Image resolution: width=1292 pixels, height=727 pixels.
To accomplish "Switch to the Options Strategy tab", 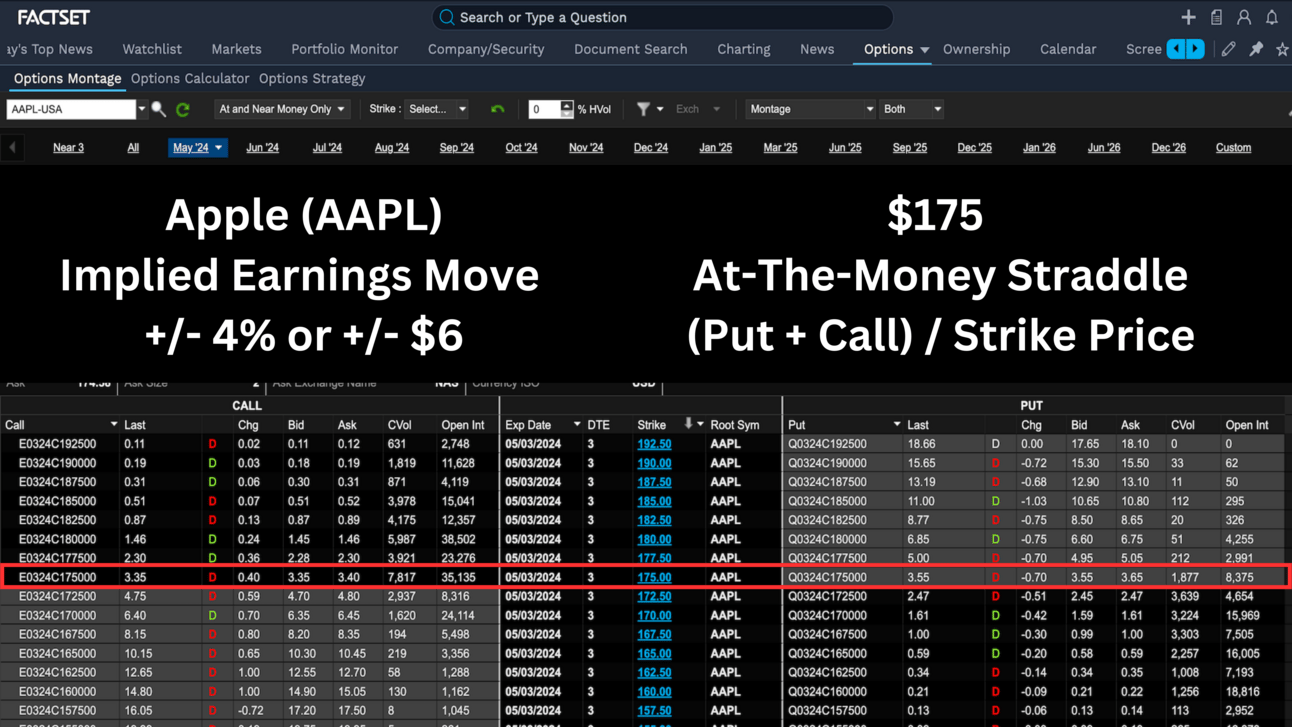I will 312,78.
